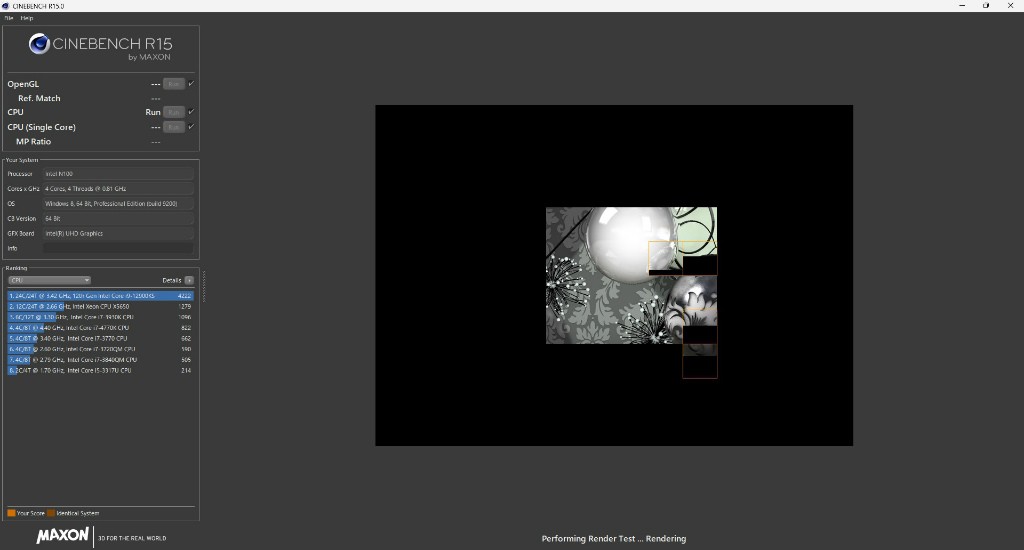1024x550 pixels.
Task: Select ranking entry Intel Xeon CPU X5650
Action: point(101,306)
